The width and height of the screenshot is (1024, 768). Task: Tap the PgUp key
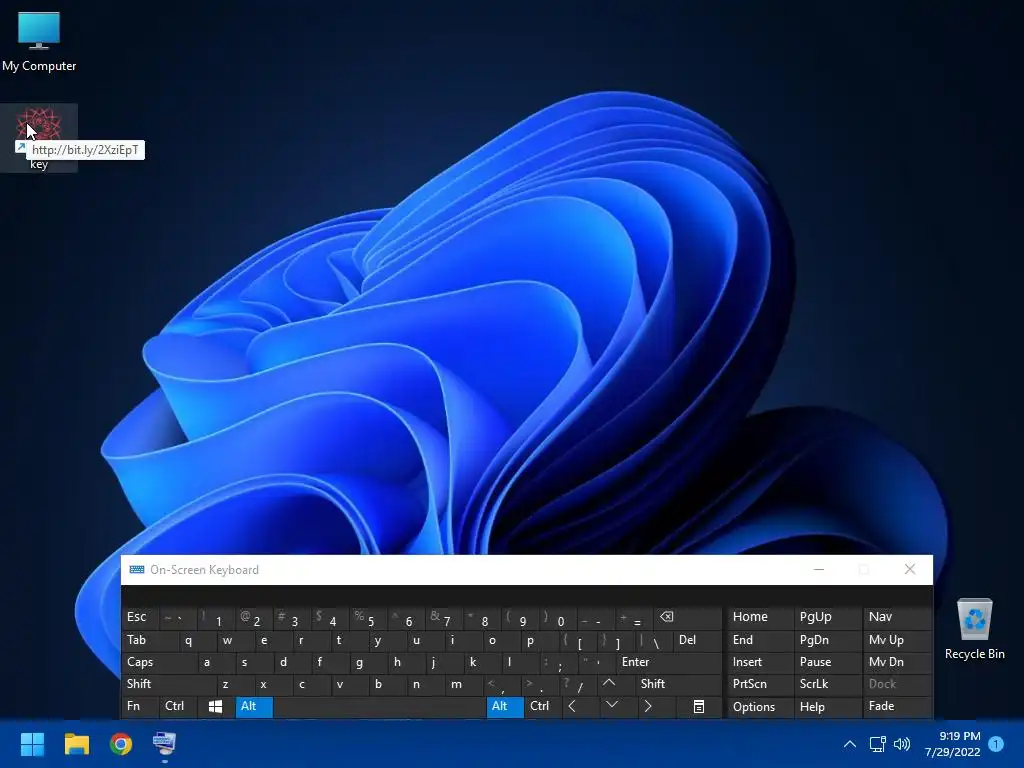[x=827, y=617]
